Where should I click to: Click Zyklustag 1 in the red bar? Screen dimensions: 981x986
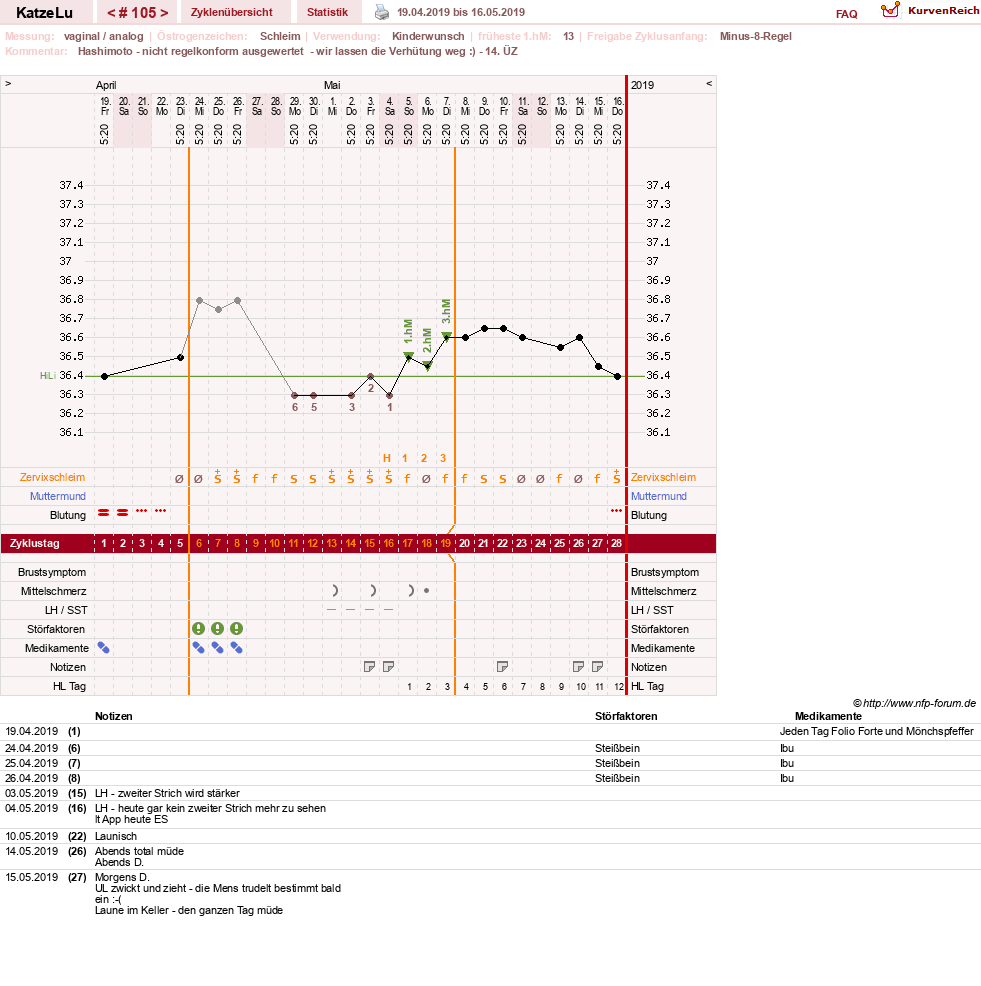(x=104, y=543)
